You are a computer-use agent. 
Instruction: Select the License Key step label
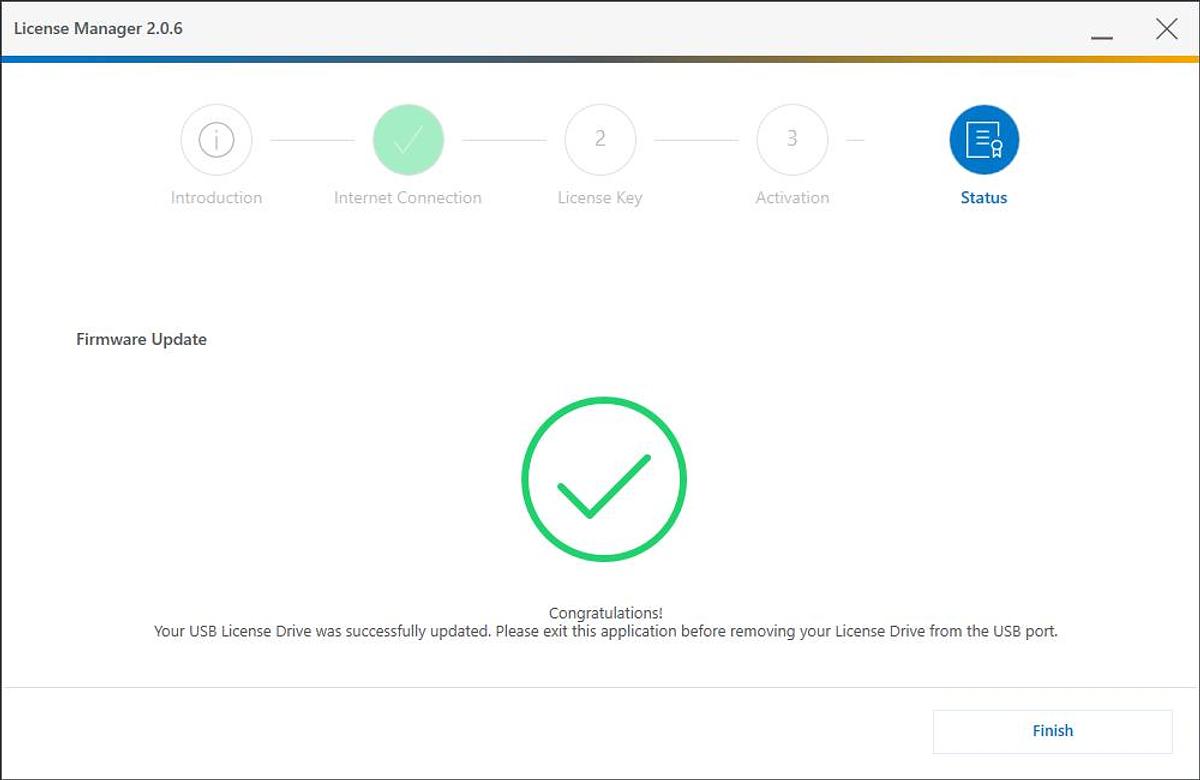click(x=600, y=197)
